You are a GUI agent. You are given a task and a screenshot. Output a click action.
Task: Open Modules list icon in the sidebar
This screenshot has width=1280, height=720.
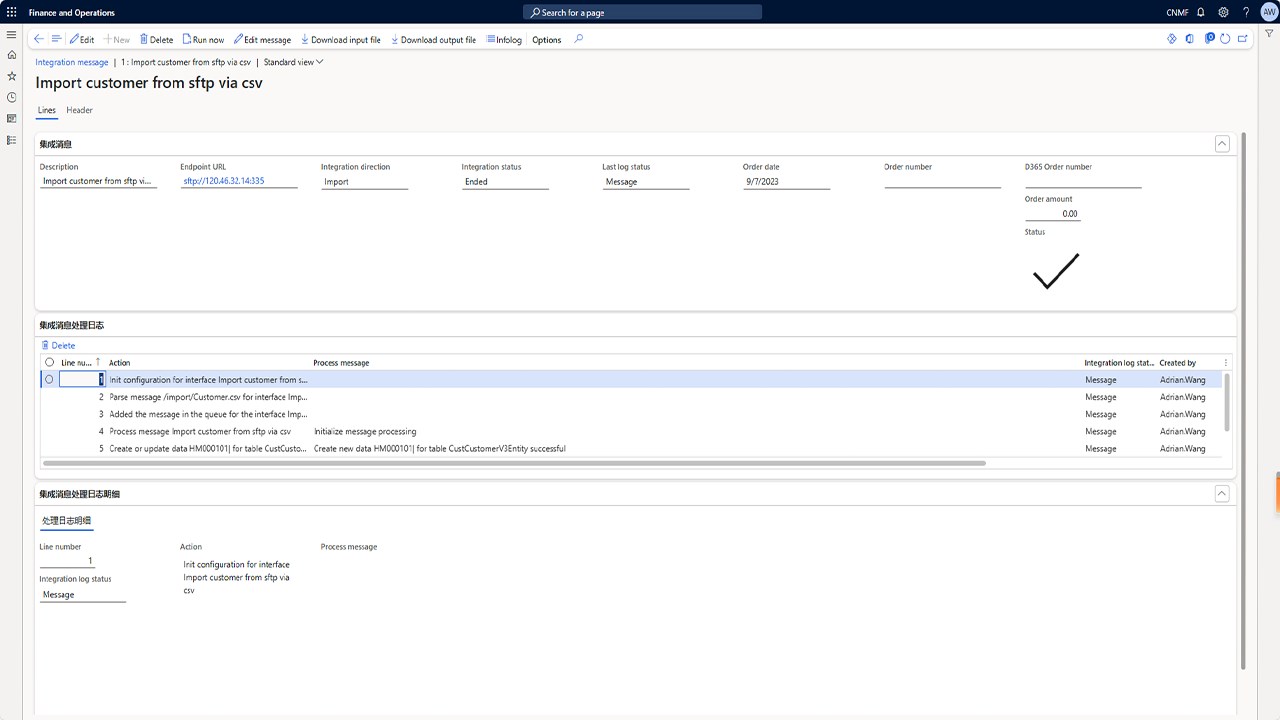point(11,140)
